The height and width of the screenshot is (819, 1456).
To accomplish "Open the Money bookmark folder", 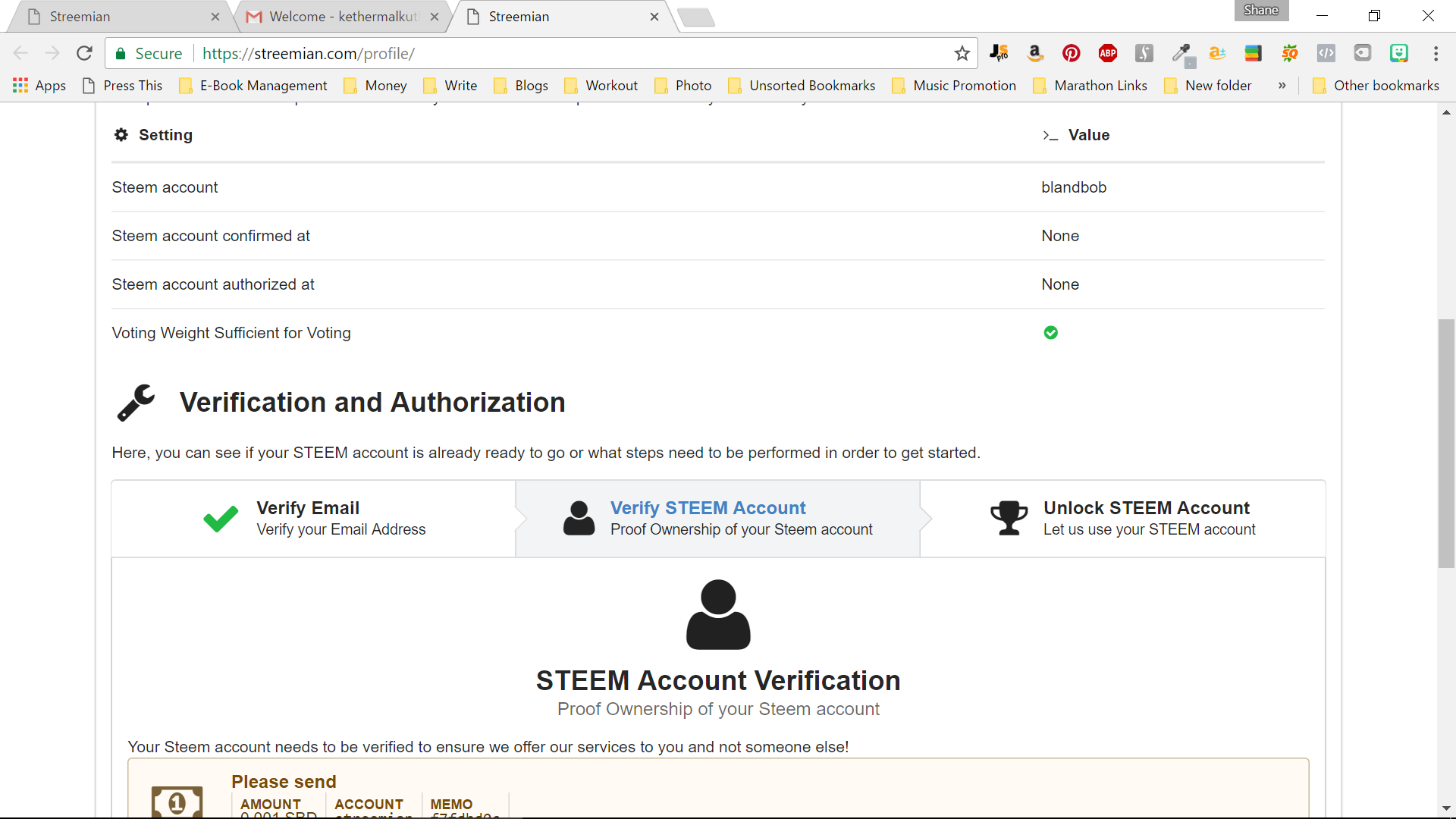I will pyautogui.click(x=376, y=86).
